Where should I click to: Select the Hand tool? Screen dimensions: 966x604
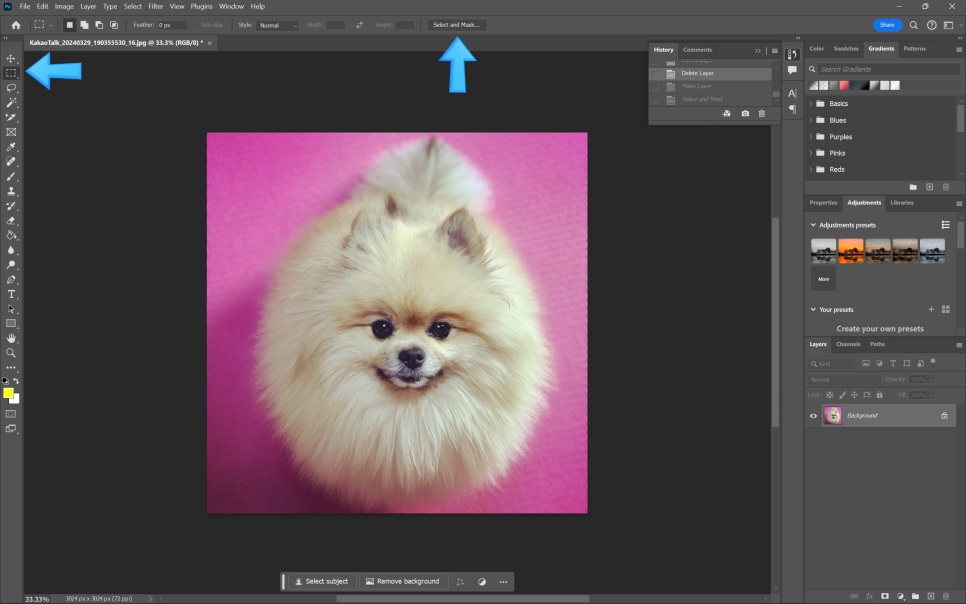tap(11, 338)
